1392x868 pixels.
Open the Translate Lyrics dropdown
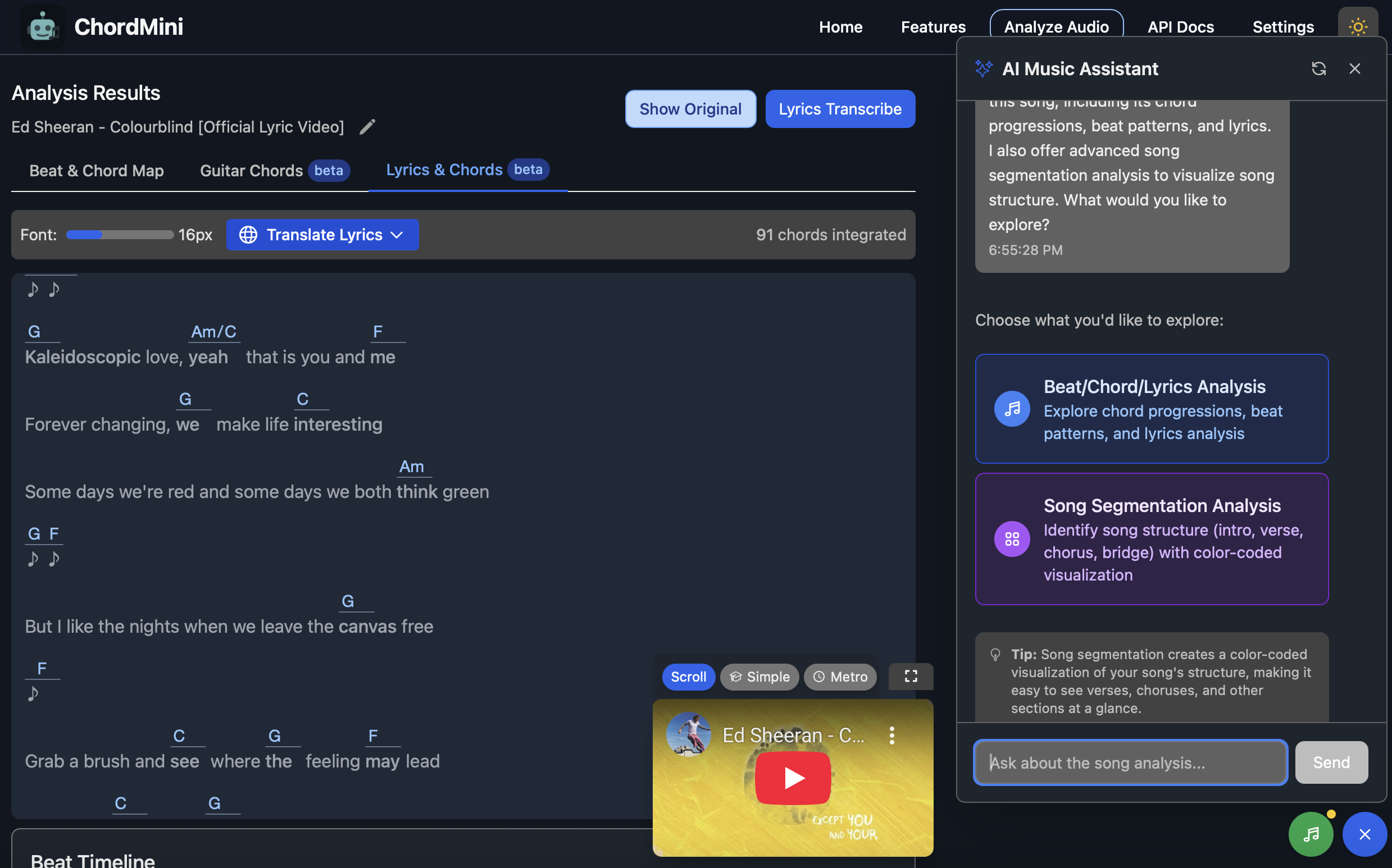point(322,234)
